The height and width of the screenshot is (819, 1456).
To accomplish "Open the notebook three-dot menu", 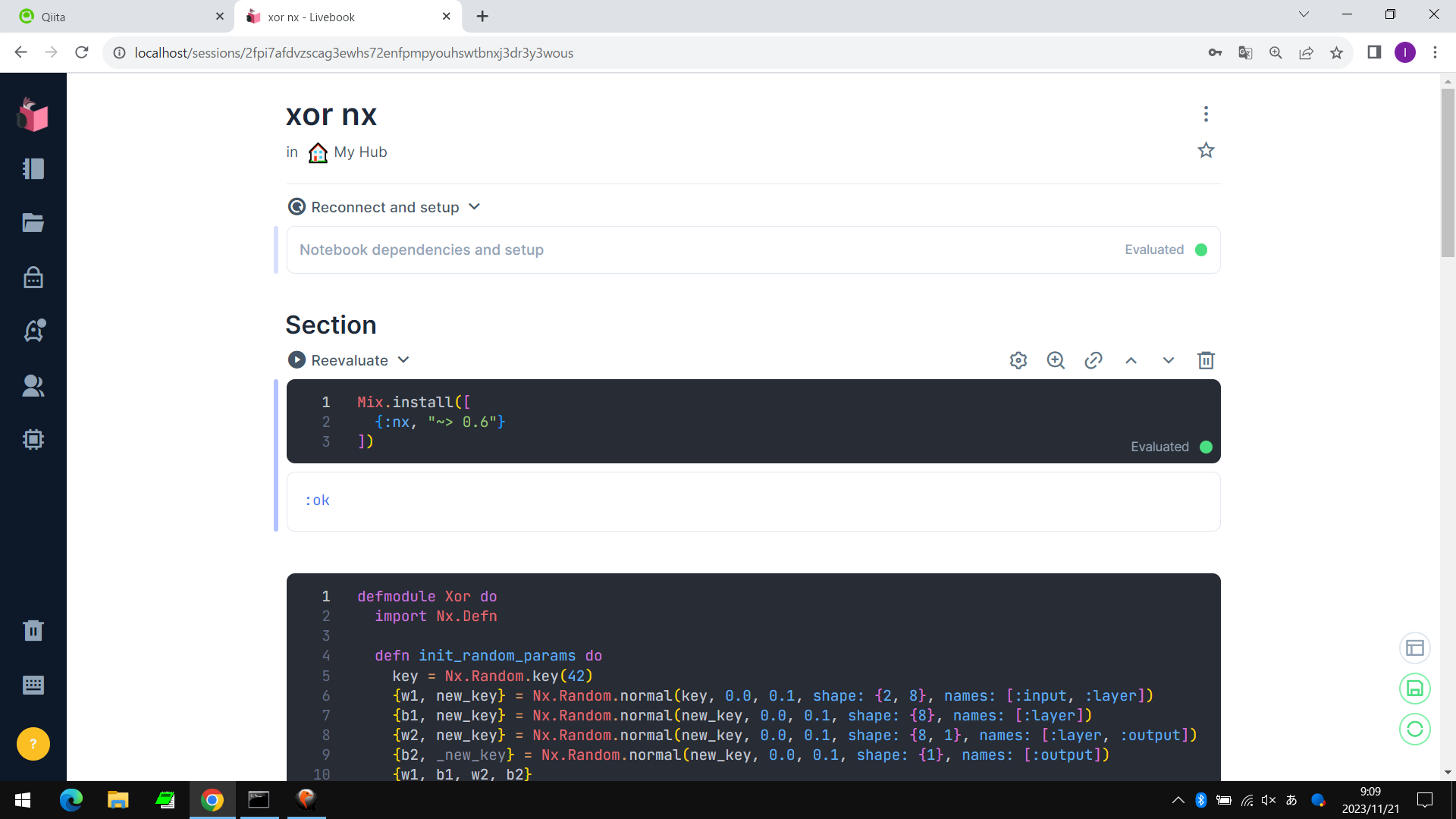I will [1206, 114].
